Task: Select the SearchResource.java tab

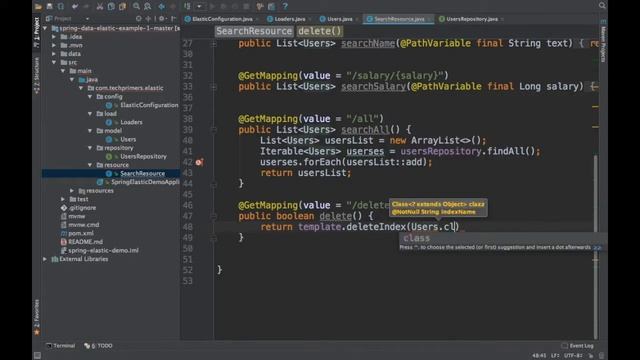Action: (x=399, y=19)
